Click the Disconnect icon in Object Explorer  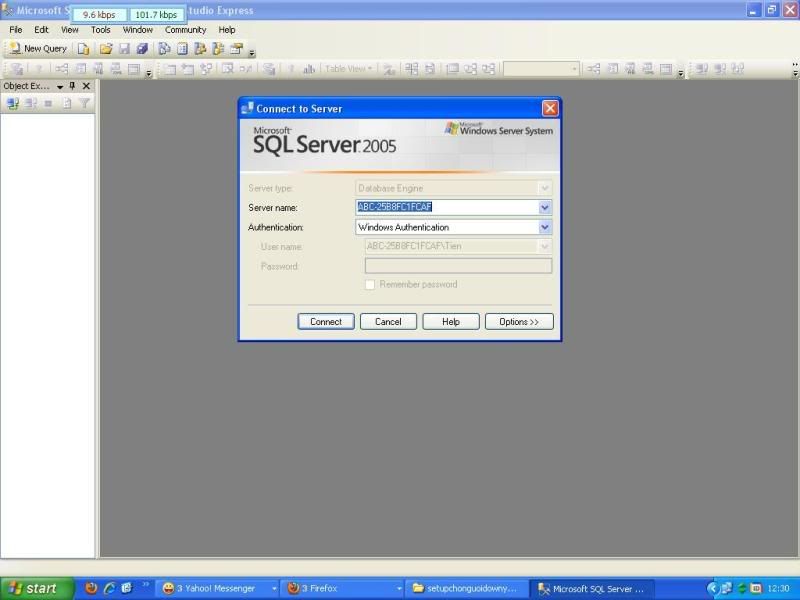(31, 104)
